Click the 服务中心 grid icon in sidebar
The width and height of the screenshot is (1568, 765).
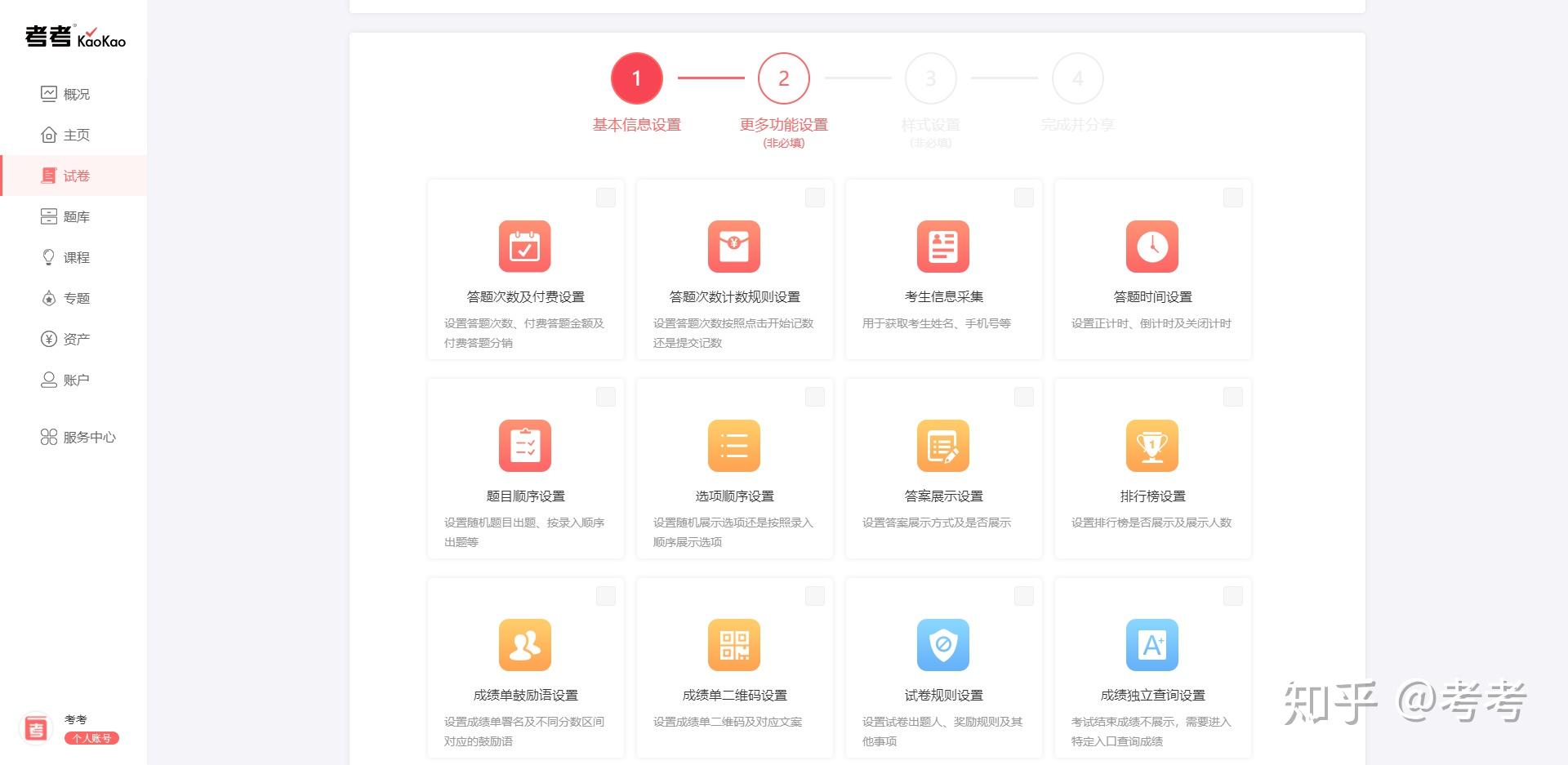(49, 437)
